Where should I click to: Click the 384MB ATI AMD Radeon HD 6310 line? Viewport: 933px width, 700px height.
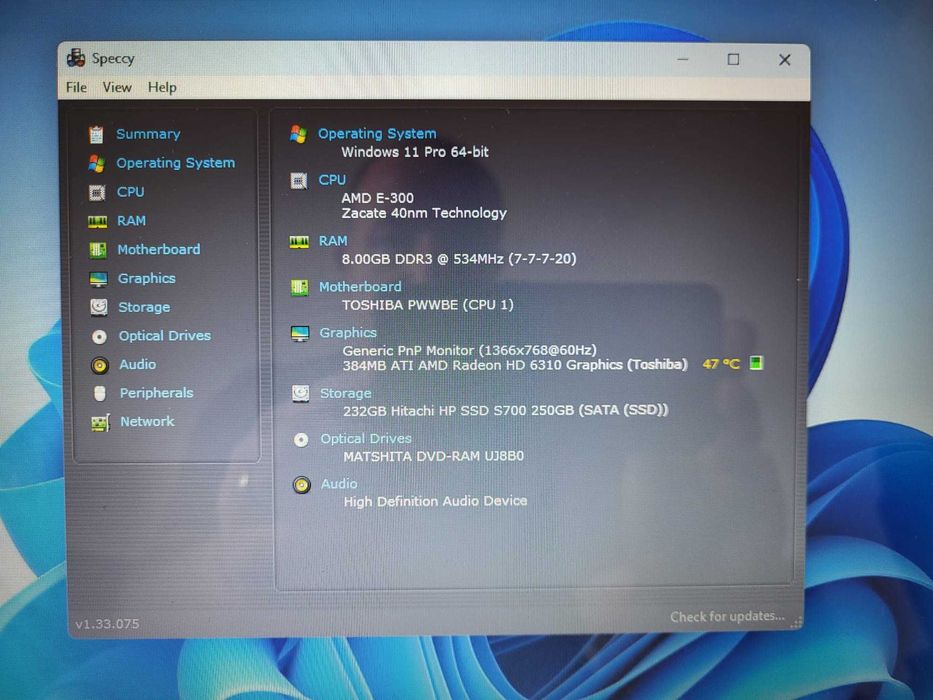point(515,365)
